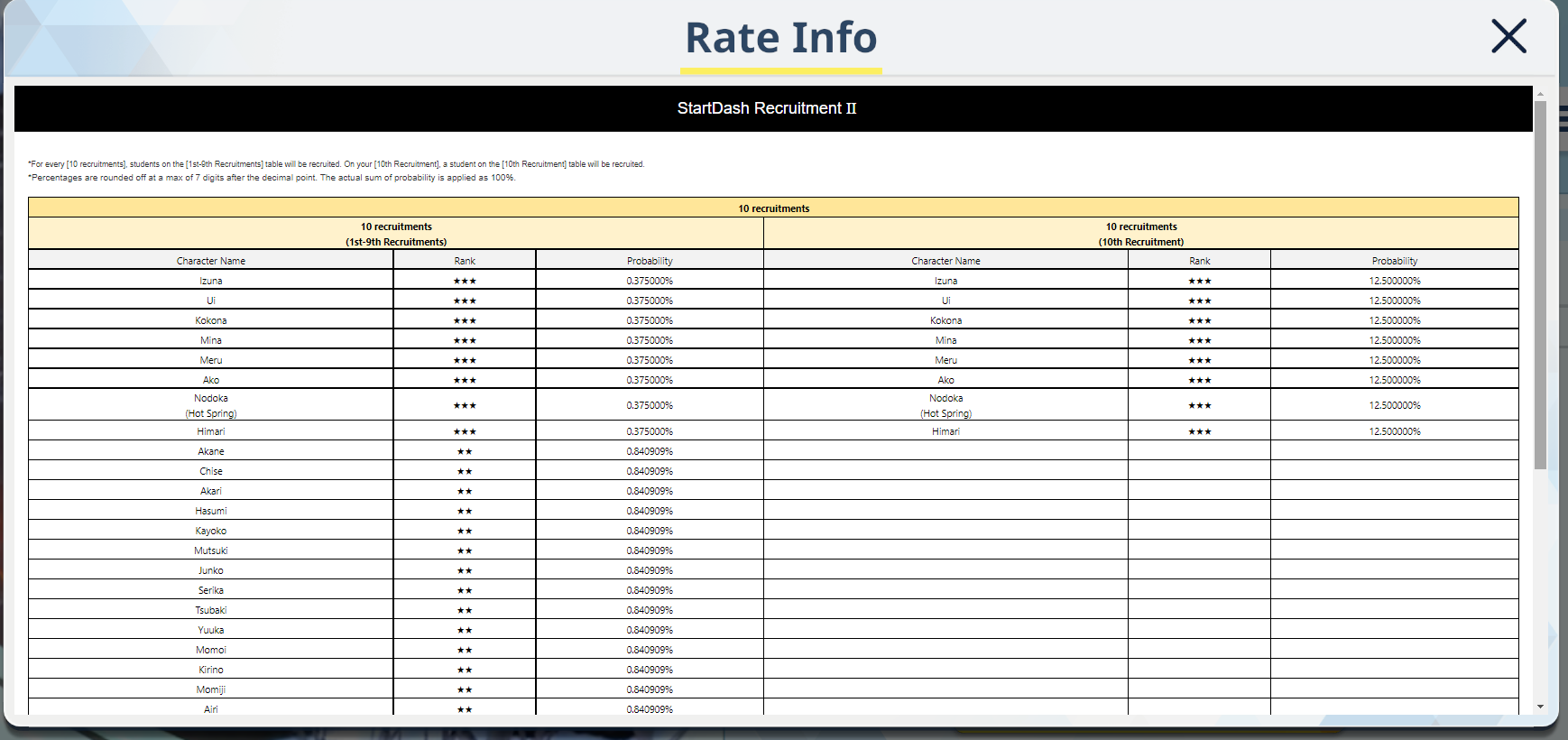Select Meru in 1st-9th table
The height and width of the screenshot is (740, 1568).
tap(211, 360)
